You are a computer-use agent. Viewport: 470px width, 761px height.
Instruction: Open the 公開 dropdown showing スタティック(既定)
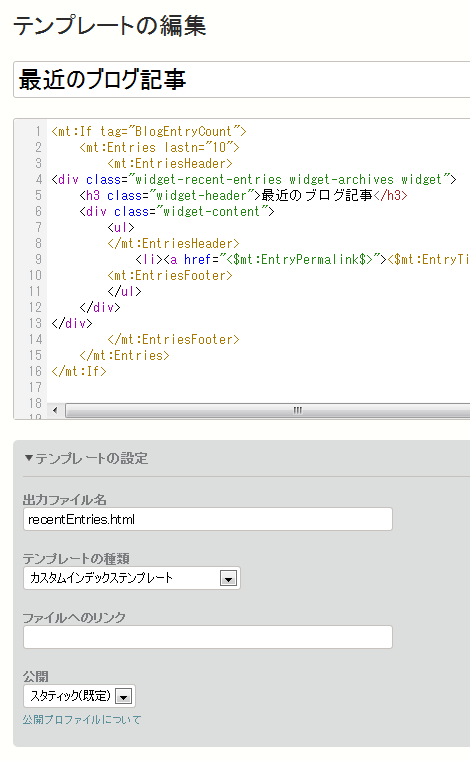pos(79,696)
